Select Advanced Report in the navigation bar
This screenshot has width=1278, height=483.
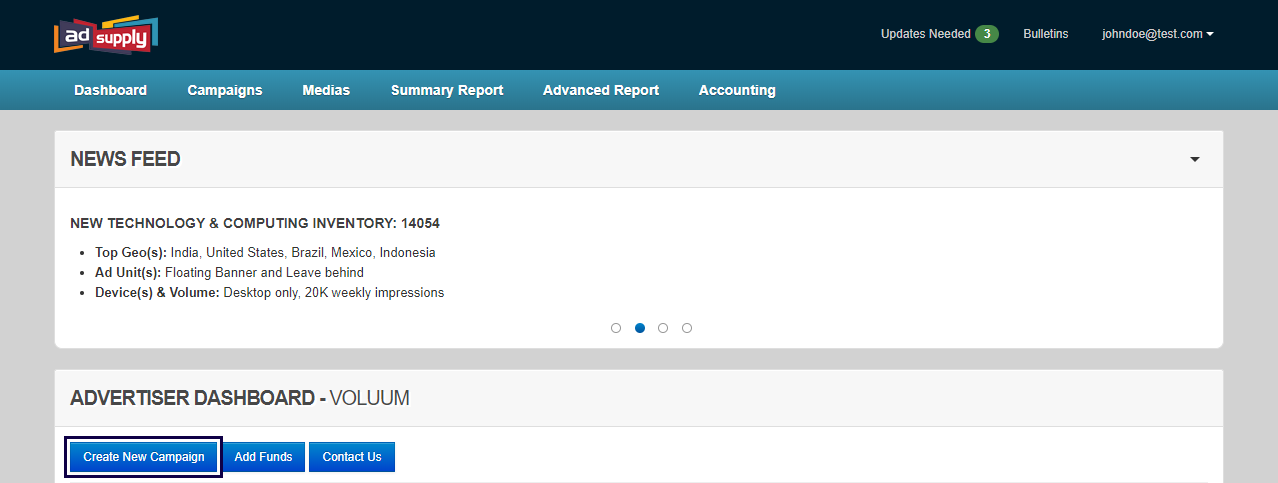point(600,90)
